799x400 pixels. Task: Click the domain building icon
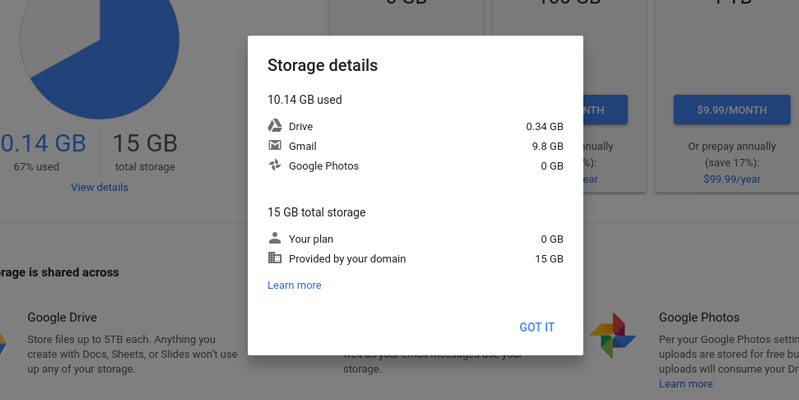[x=275, y=258]
